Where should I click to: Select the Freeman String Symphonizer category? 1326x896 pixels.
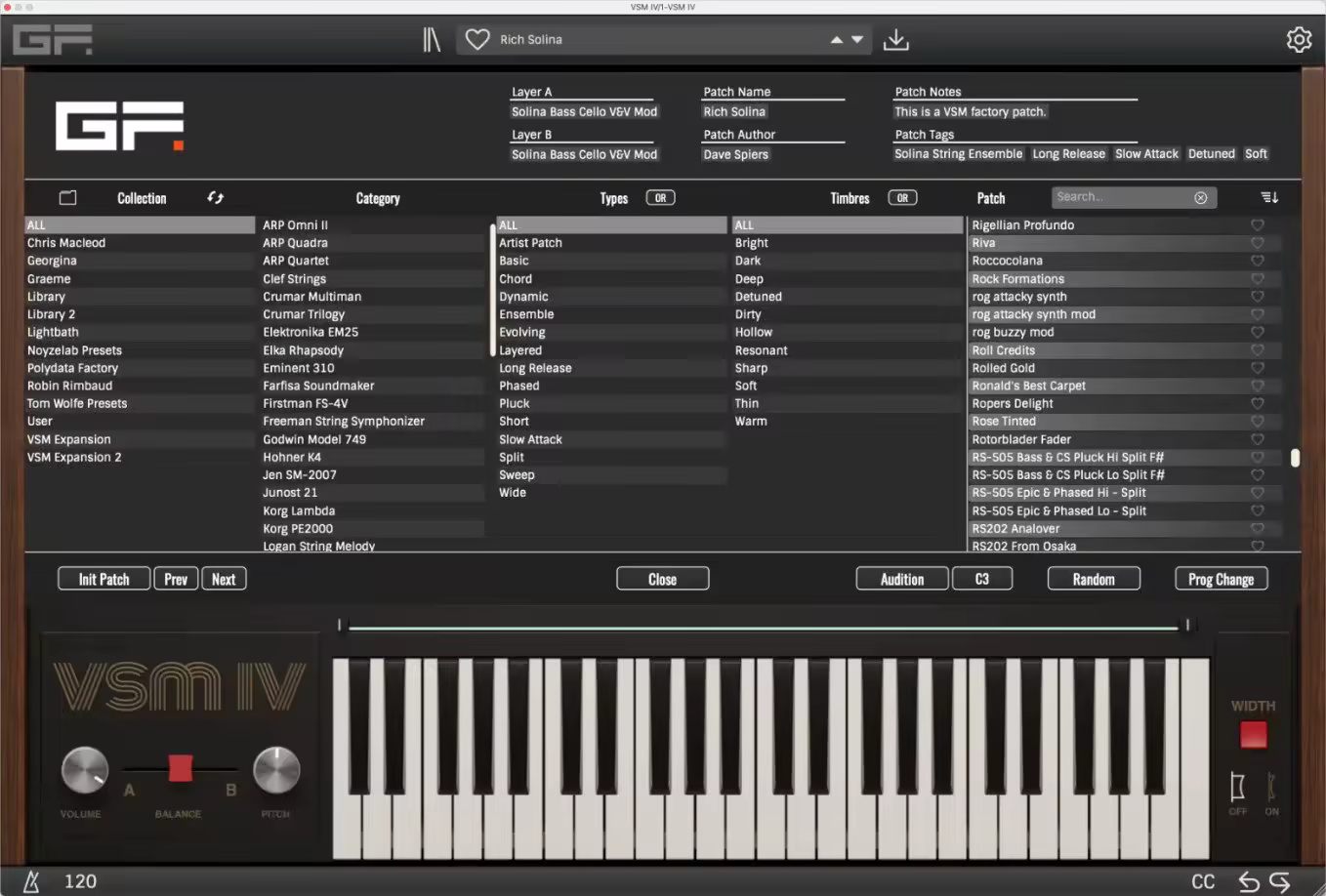(344, 421)
